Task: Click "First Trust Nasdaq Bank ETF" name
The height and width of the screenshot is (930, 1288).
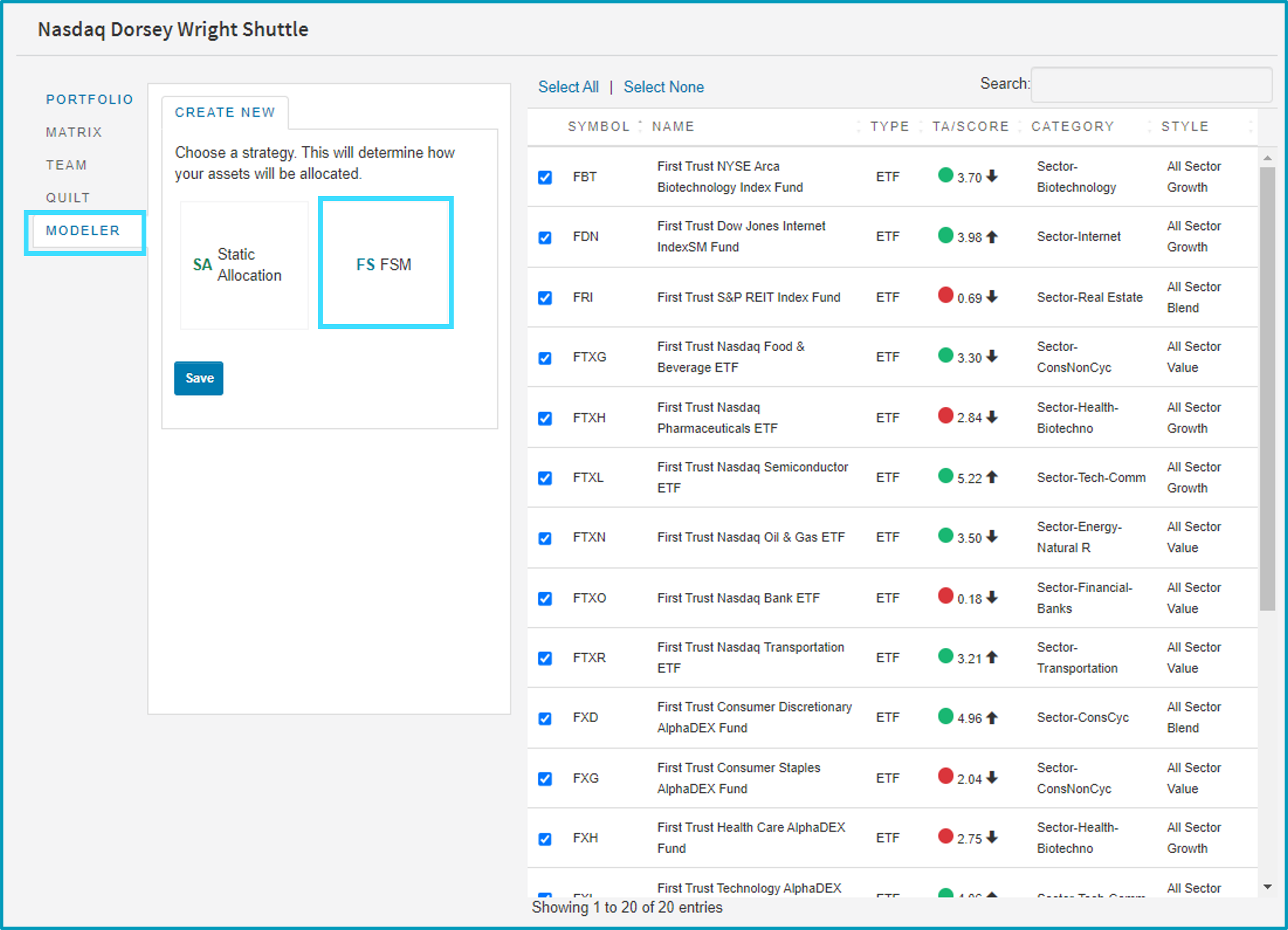Action: point(738,598)
